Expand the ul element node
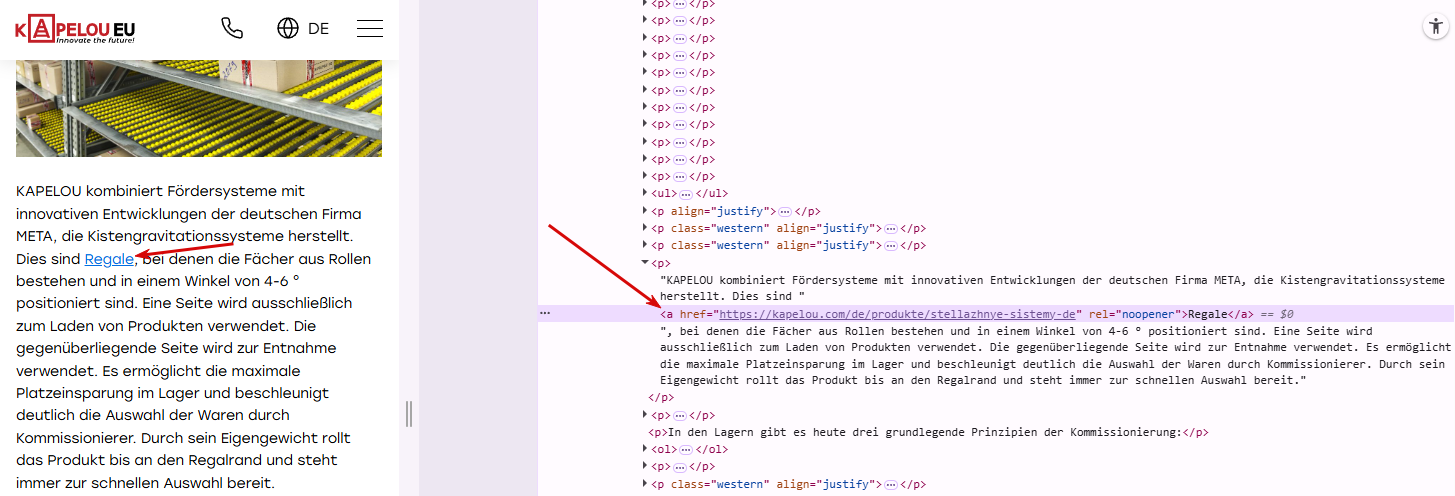Image resolution: width=1455 pixels, height=496 pixels. tap(645, 193)
